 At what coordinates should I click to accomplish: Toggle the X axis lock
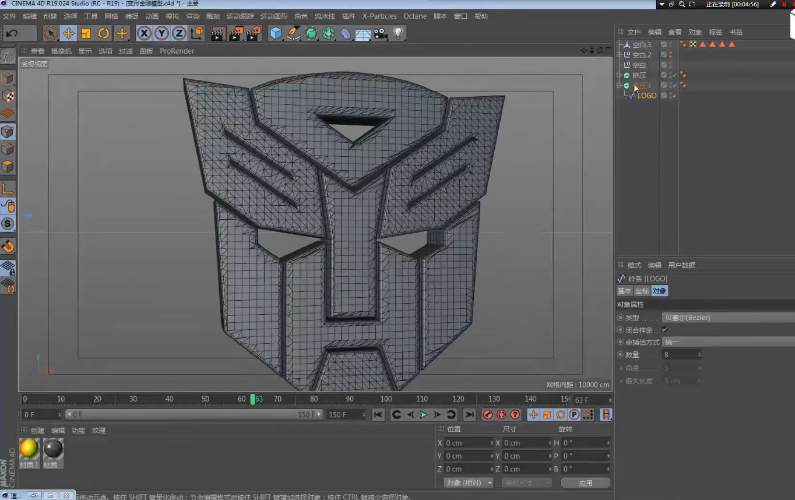point(145,33)
